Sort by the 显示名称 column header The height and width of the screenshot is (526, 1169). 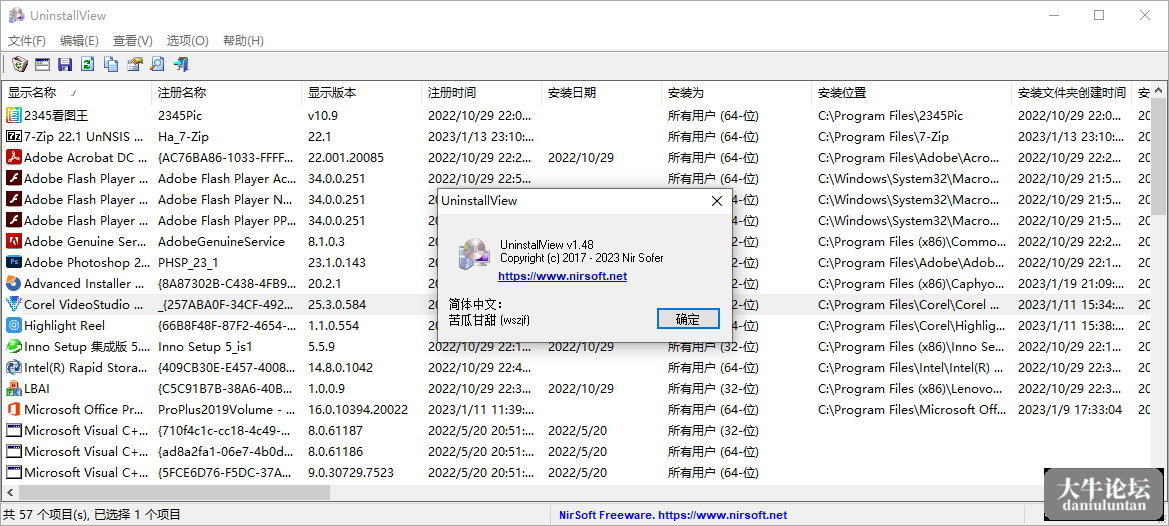(x=77, y=93)
